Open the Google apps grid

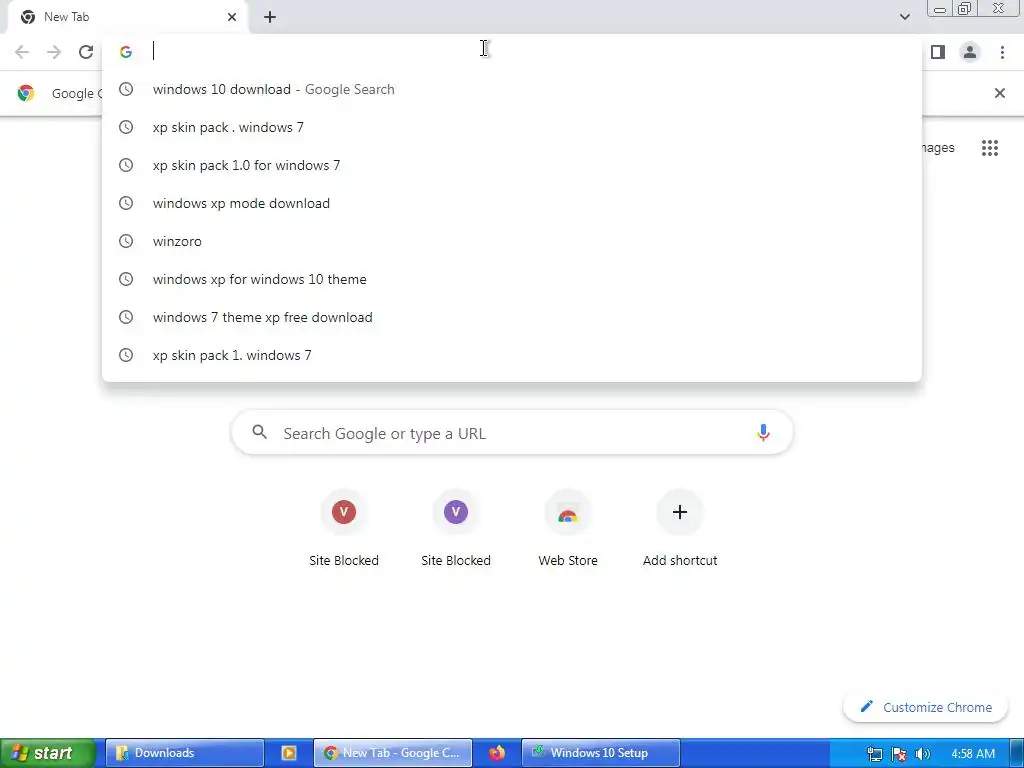pyautogui.click(x=990, y=148)
